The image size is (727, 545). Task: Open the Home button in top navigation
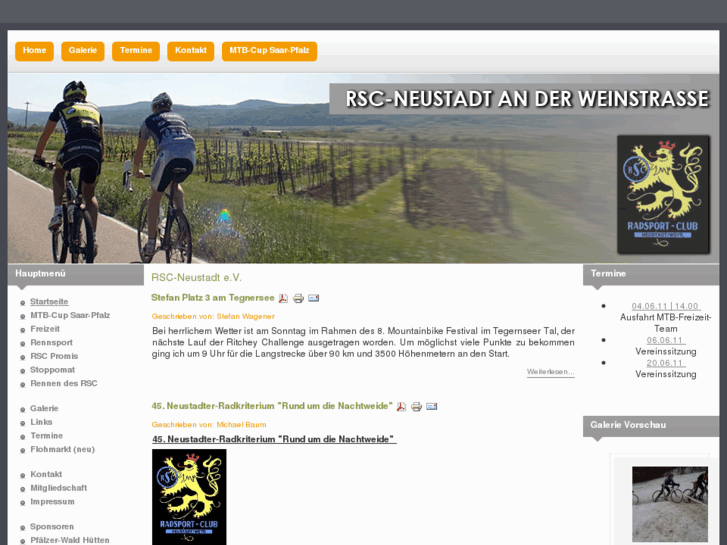click(34, 51)
